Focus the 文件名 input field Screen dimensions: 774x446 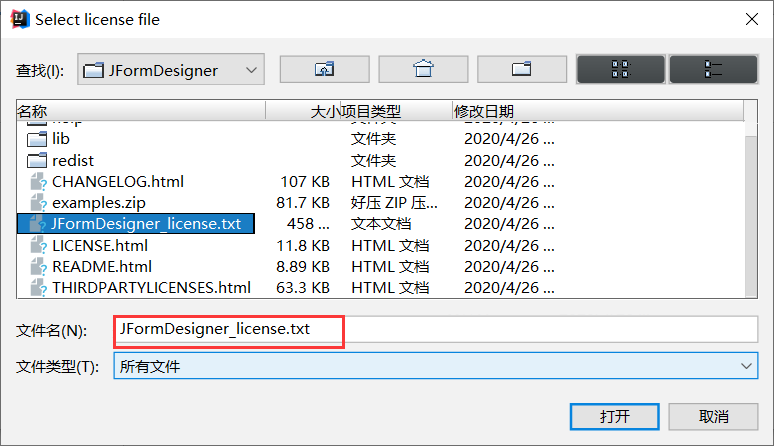[x=435, y=329]
